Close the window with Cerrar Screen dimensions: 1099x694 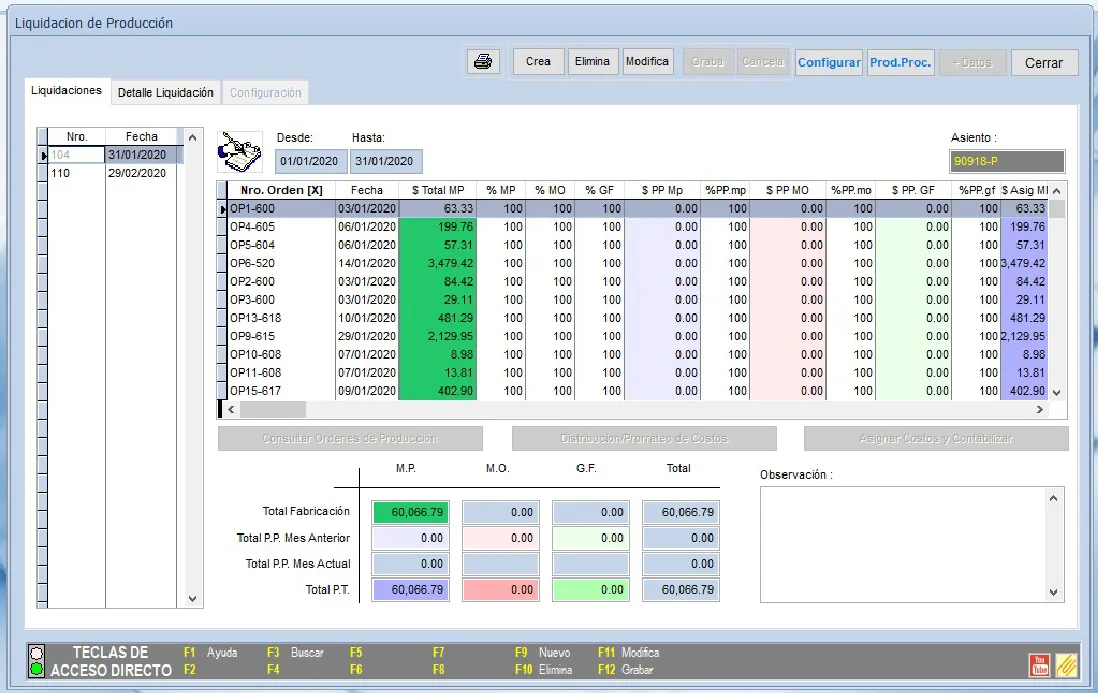pyautogui.click(x=1044, y=63)
